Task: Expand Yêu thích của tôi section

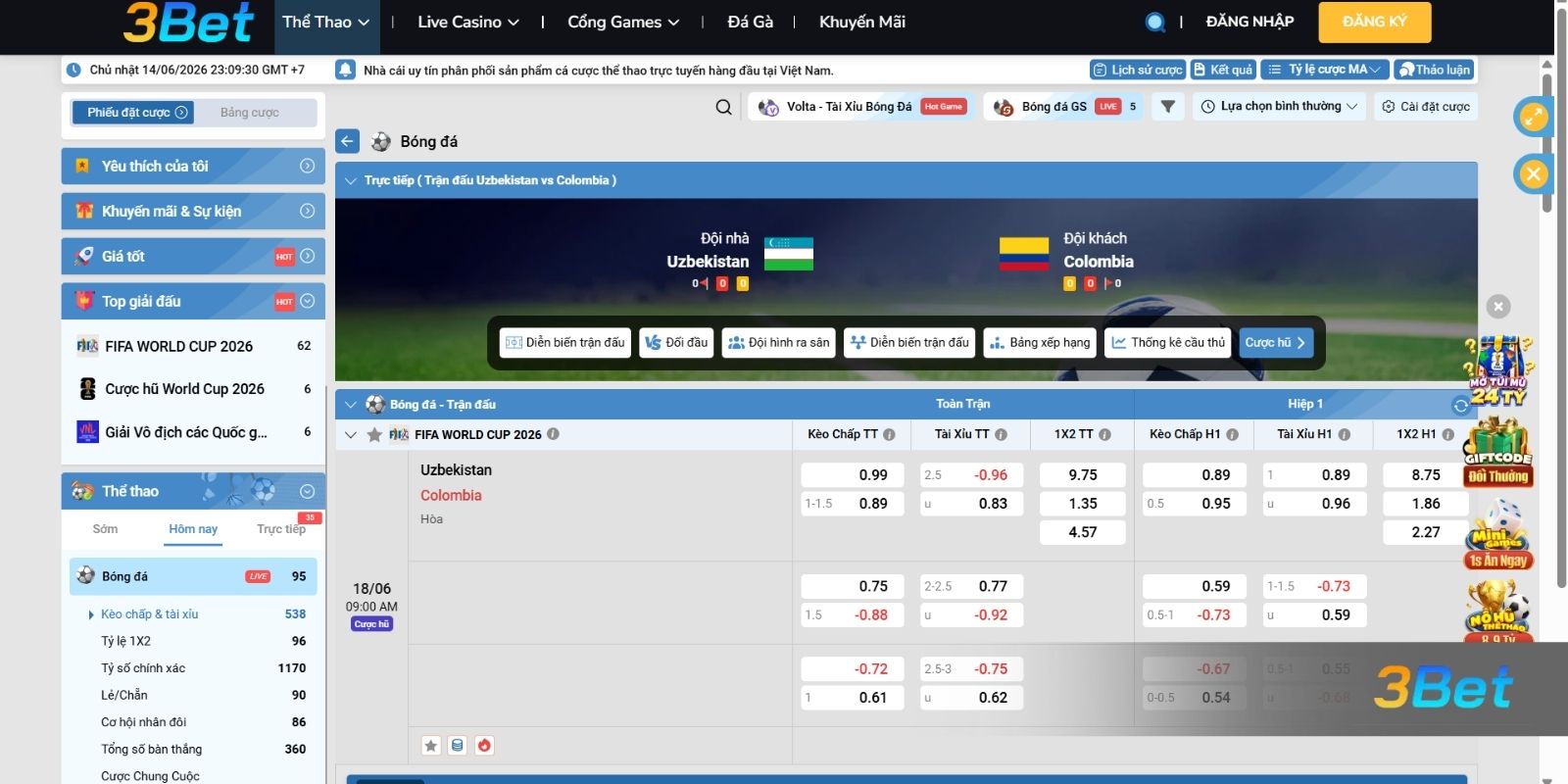Action: (x=193, y=167)
